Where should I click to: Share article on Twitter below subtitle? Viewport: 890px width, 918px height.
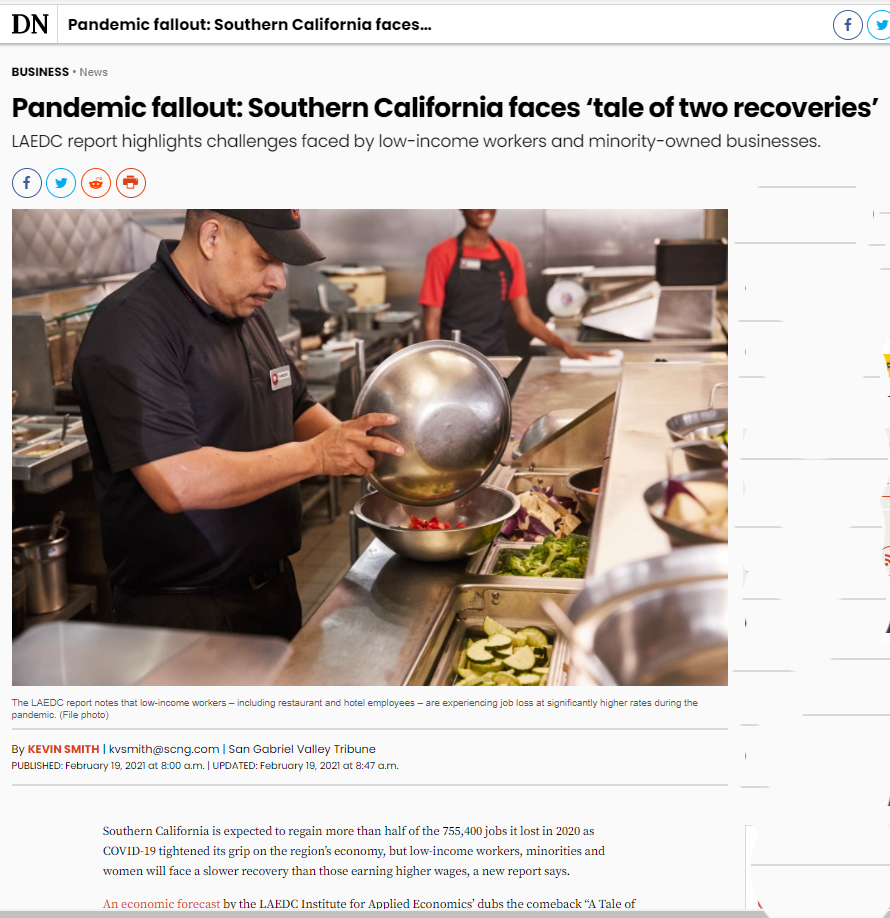tap(61, 183)
